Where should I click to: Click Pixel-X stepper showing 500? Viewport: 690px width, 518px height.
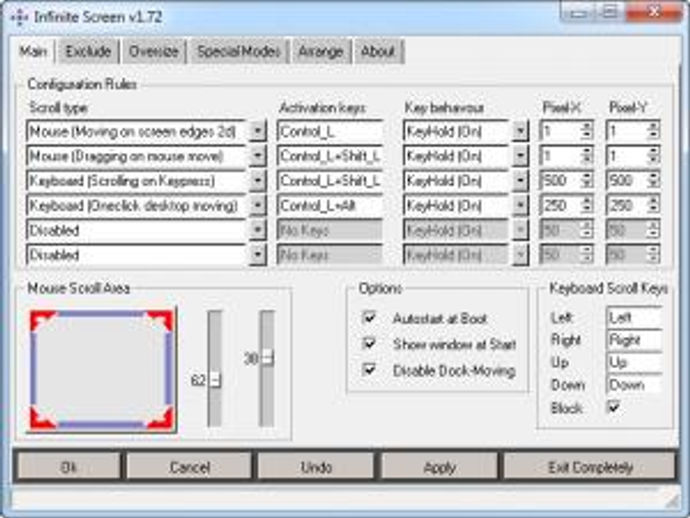[x=587, y=181]
